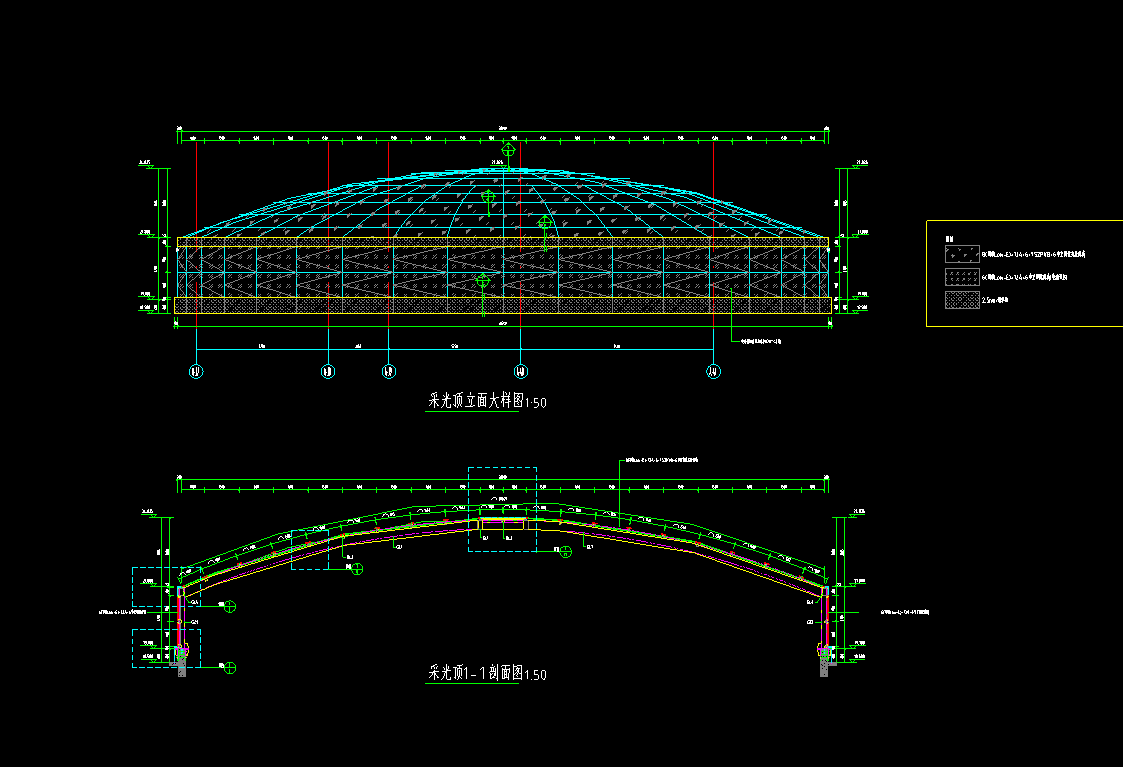Click the third grid axis bubble from the left
Screen dimensions: 1123x767
(389, 372)
